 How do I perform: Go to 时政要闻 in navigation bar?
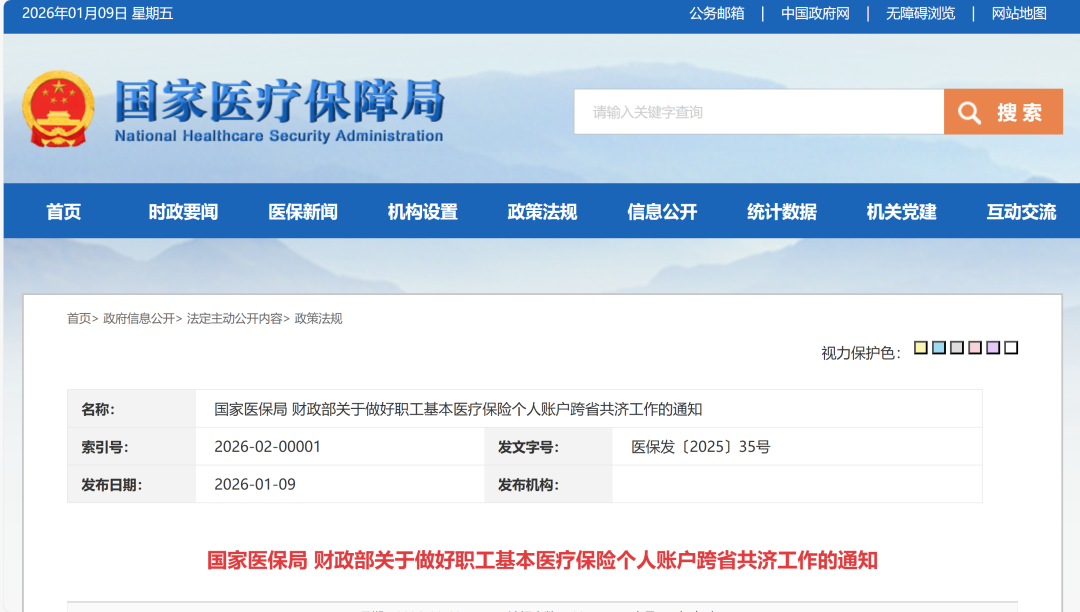click(x=183, y=211)
